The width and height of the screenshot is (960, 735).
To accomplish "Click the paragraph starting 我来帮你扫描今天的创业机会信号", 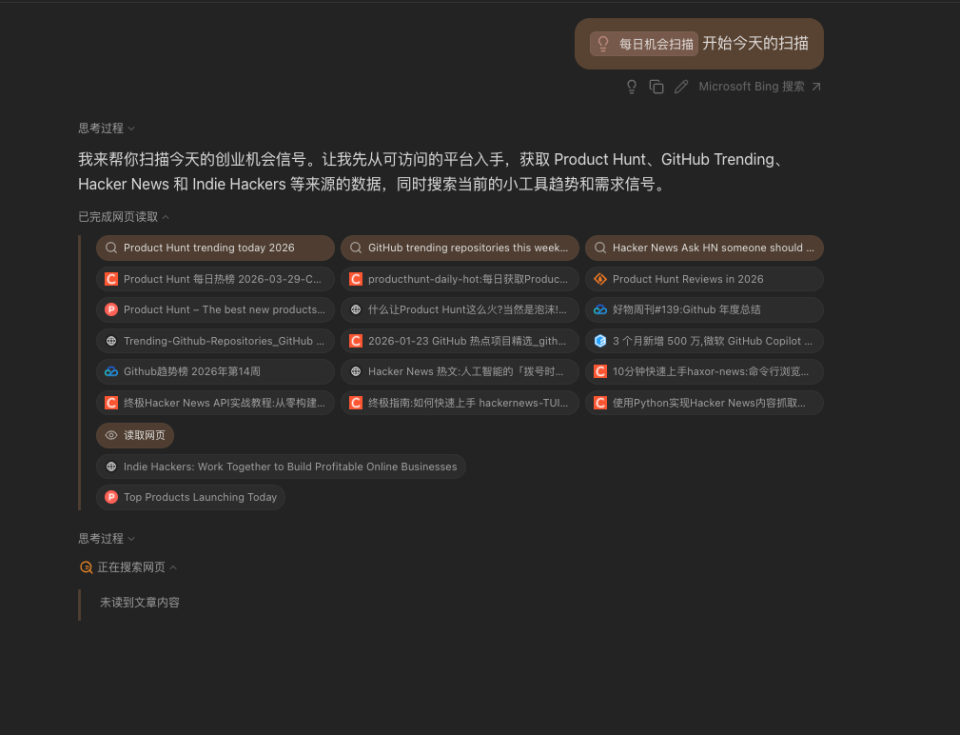I will (x=432, y=172).
